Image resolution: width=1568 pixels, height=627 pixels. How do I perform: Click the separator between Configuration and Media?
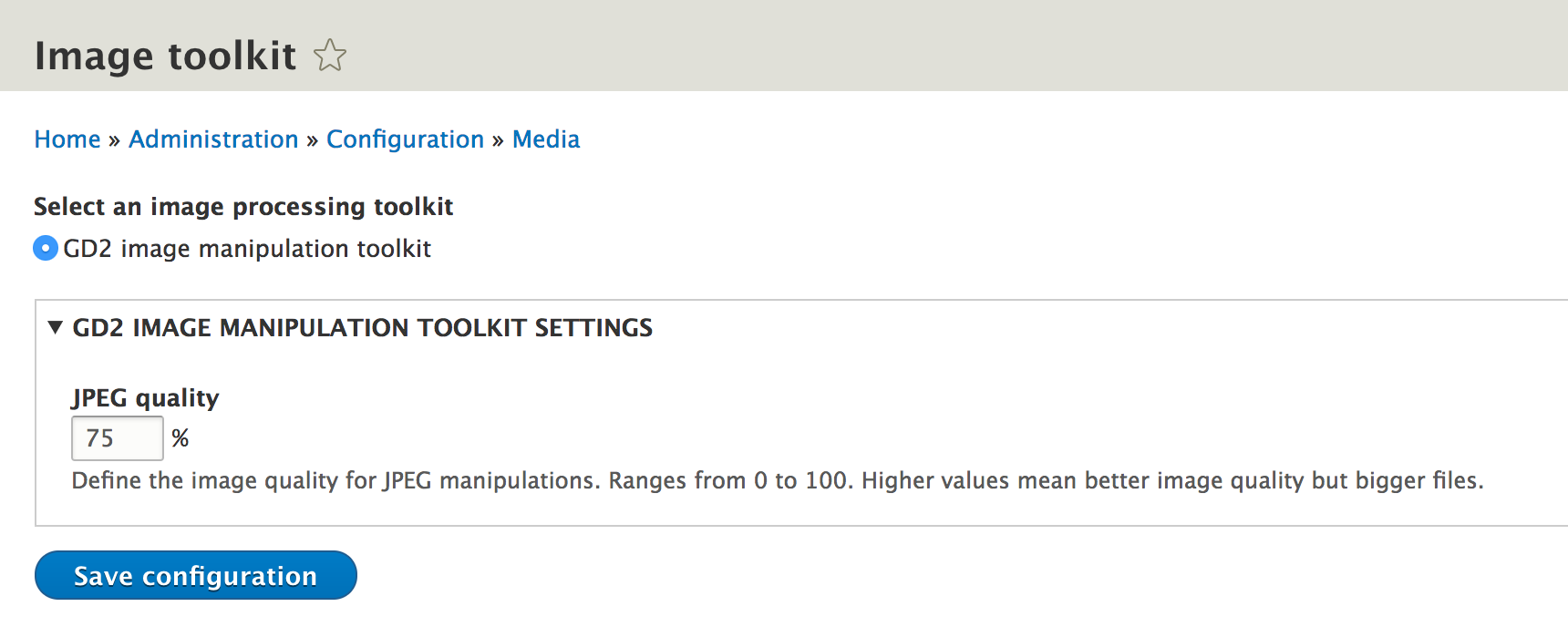point(498,140)
